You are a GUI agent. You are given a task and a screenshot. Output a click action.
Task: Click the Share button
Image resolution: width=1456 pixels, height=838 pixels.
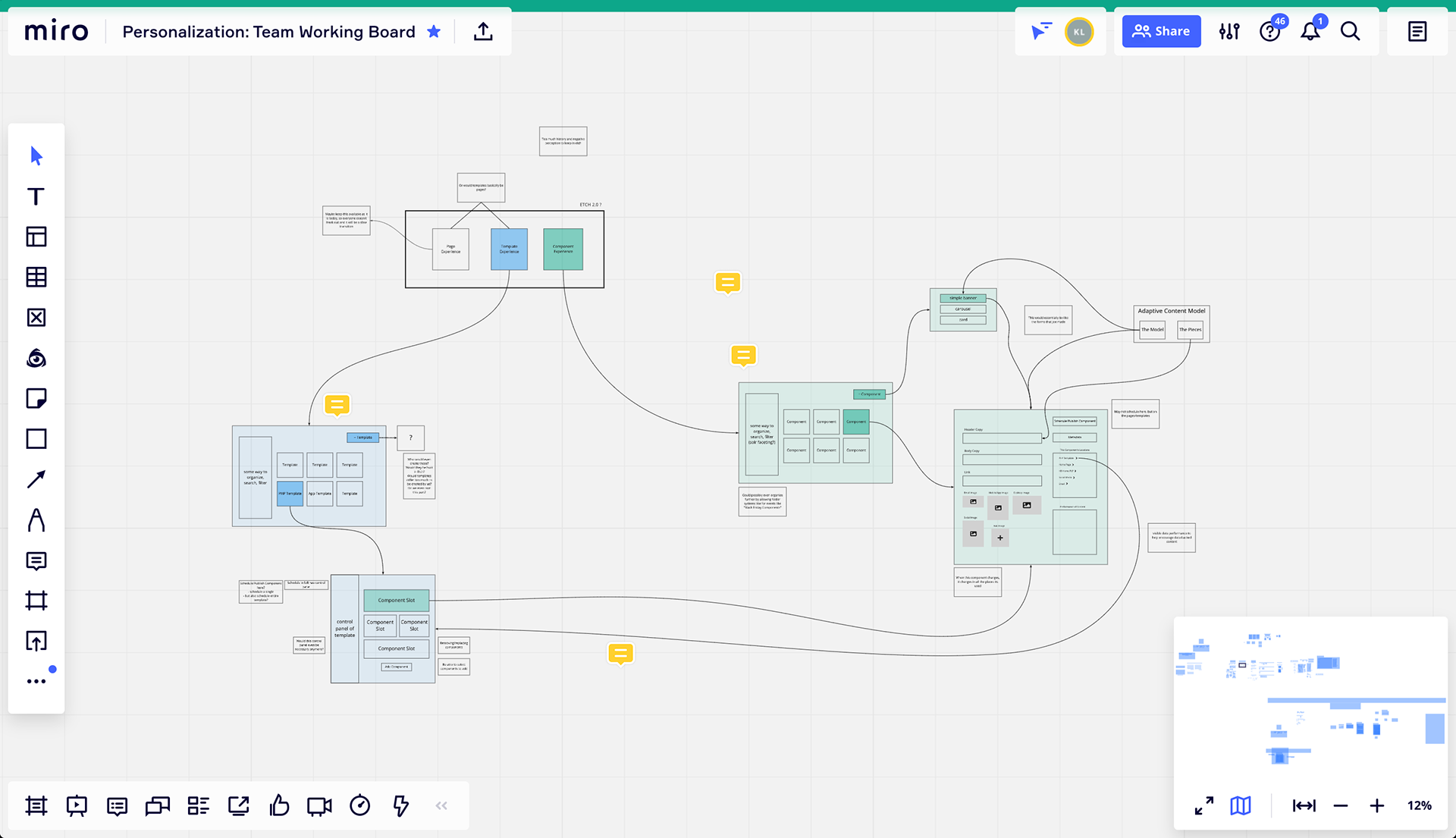tap(1161, 31)
